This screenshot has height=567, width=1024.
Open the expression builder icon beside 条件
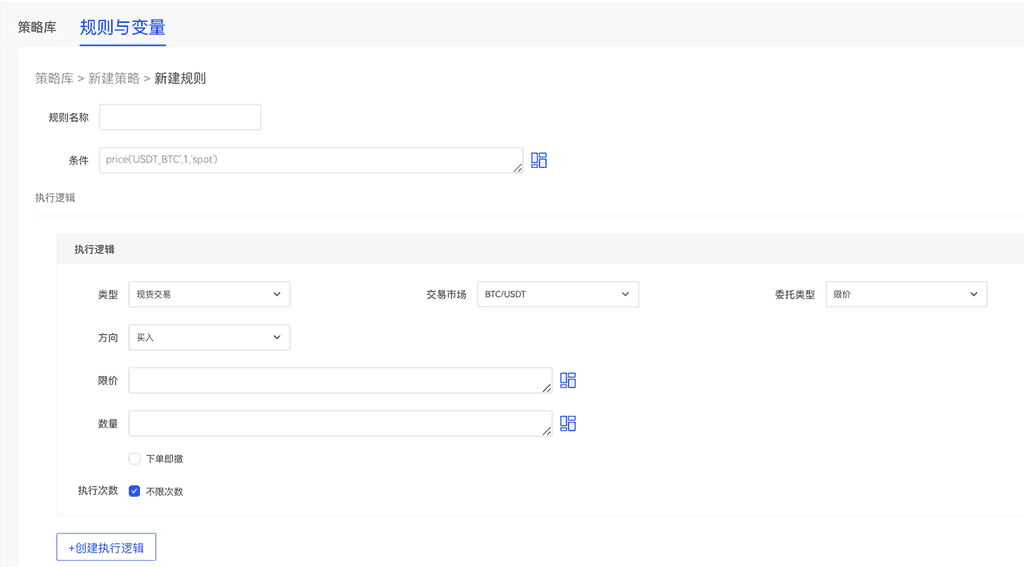click(x=539, y=160)
